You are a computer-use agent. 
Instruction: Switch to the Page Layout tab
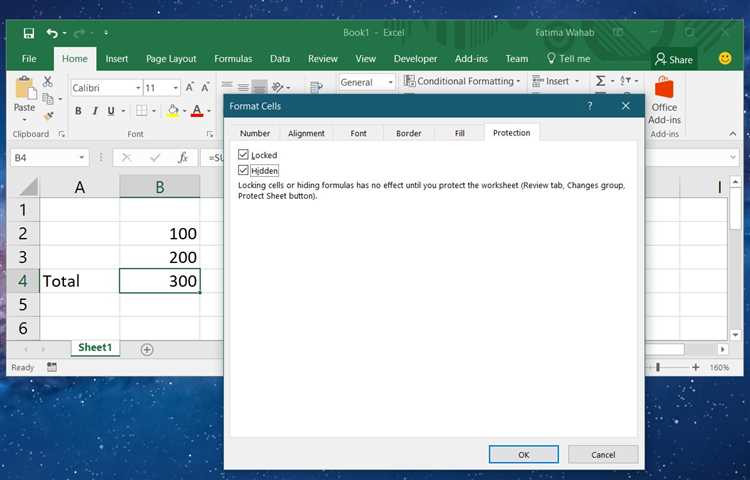pyautogui.click(x=171, y=58)
